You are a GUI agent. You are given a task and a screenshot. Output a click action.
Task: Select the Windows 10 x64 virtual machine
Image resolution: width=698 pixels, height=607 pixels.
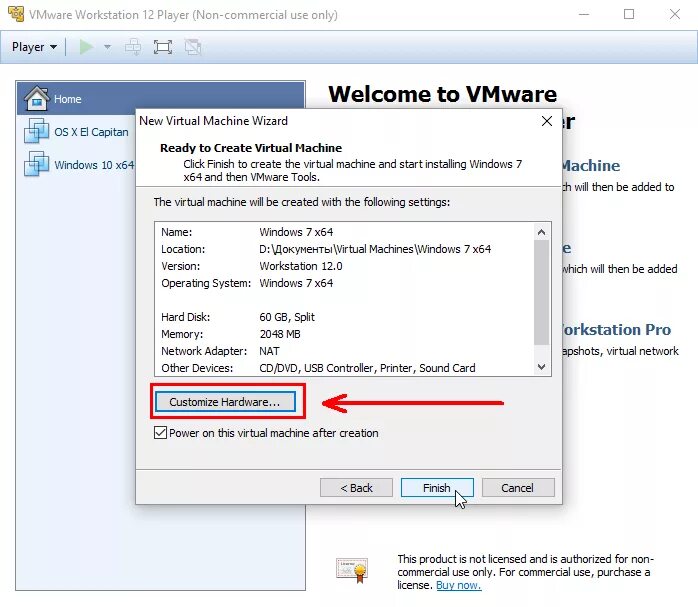79,165
